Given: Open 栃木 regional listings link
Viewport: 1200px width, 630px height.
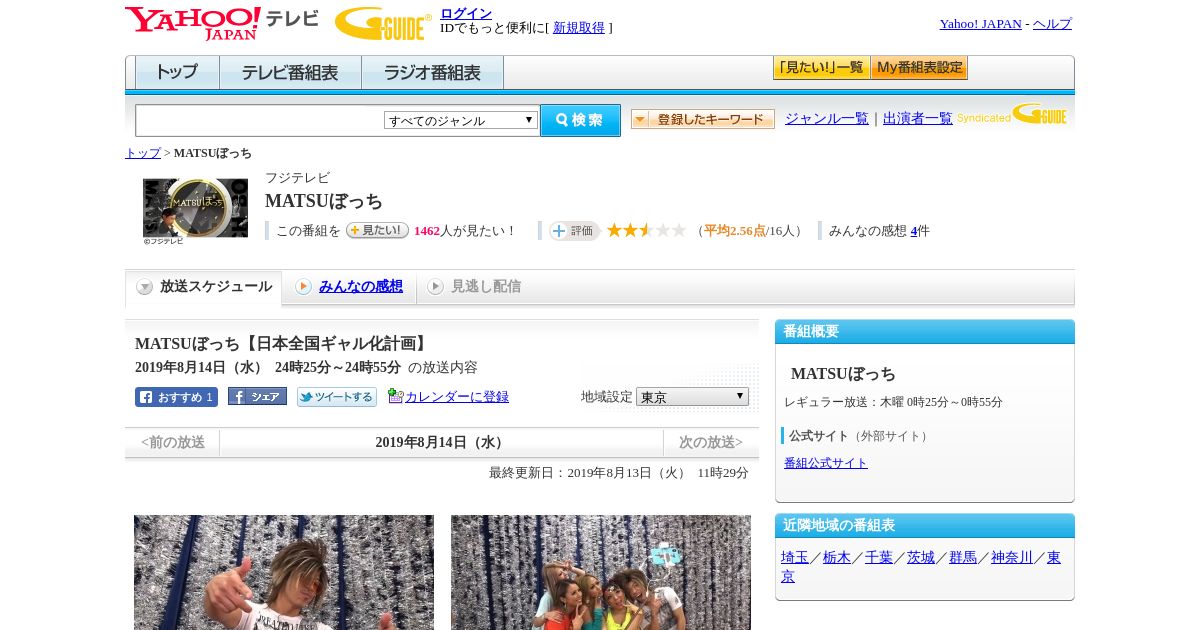Looking at the screenshot, I should click(837, 557).
